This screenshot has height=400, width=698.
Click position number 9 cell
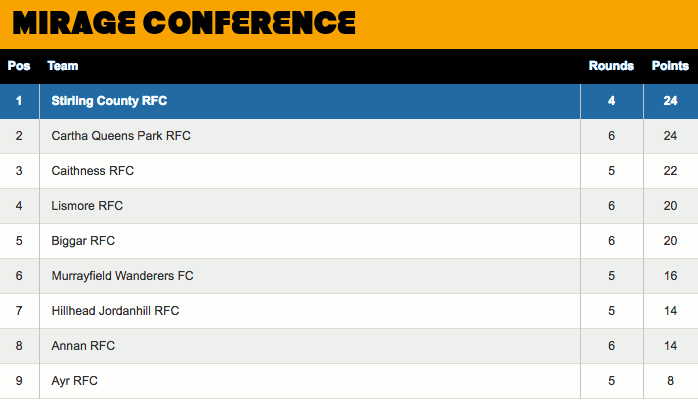pyautogui.click(x=19, y=381)
